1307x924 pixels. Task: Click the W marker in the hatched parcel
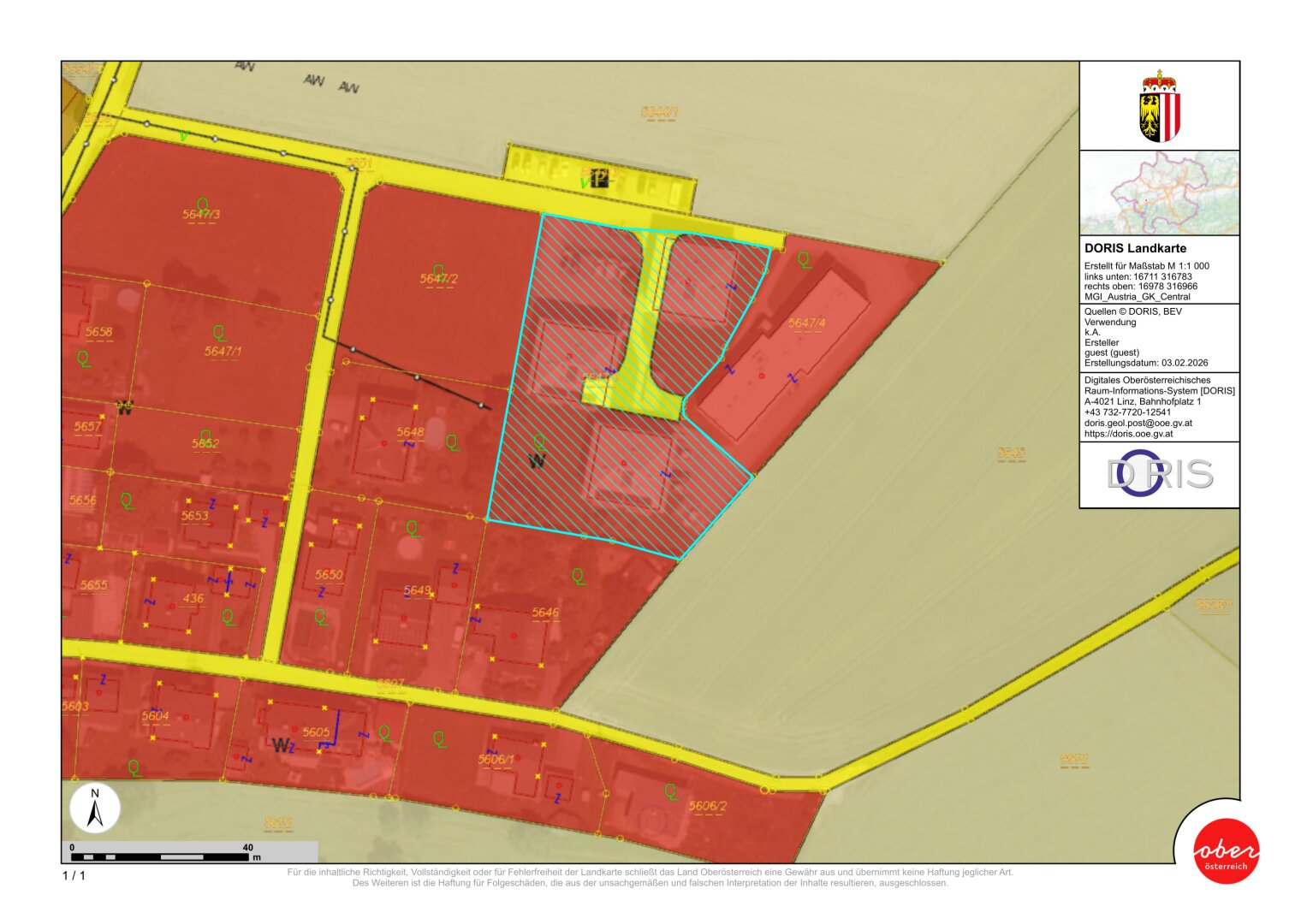(x=537, y=462)
